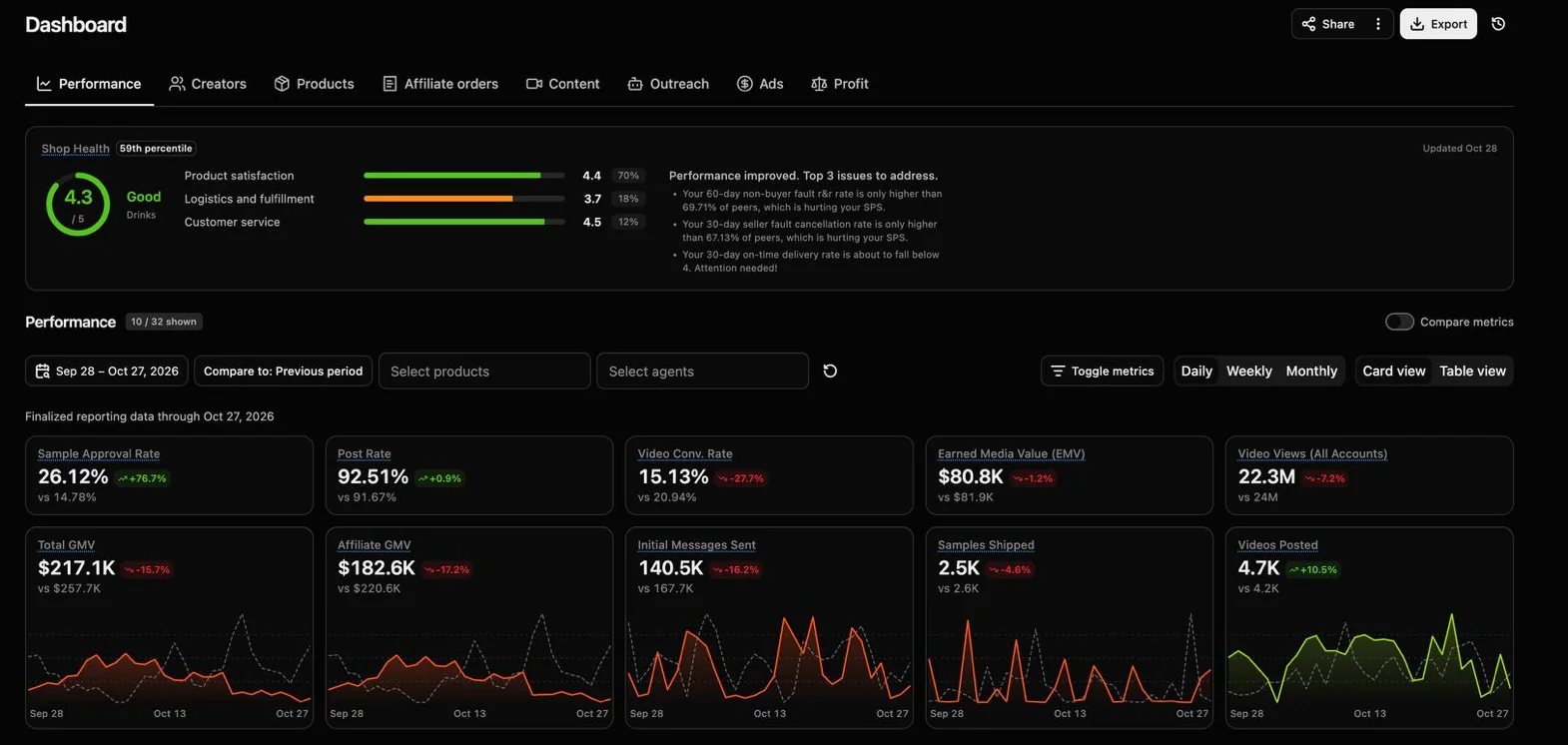Switch granularity to Weekly

[1248, 372]
